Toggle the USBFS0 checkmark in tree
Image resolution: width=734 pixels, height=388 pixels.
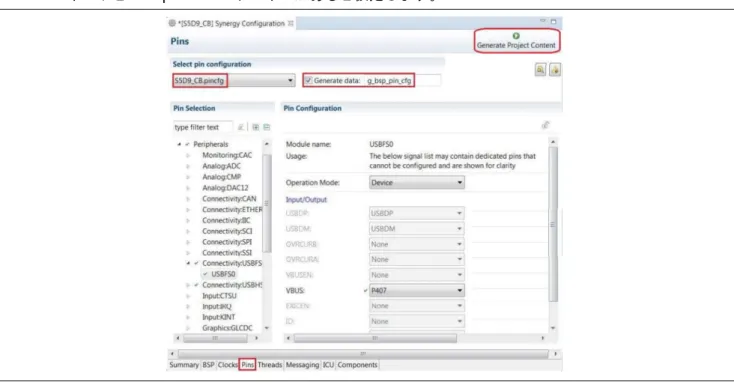pyautogui.click(x=206, y=274)
